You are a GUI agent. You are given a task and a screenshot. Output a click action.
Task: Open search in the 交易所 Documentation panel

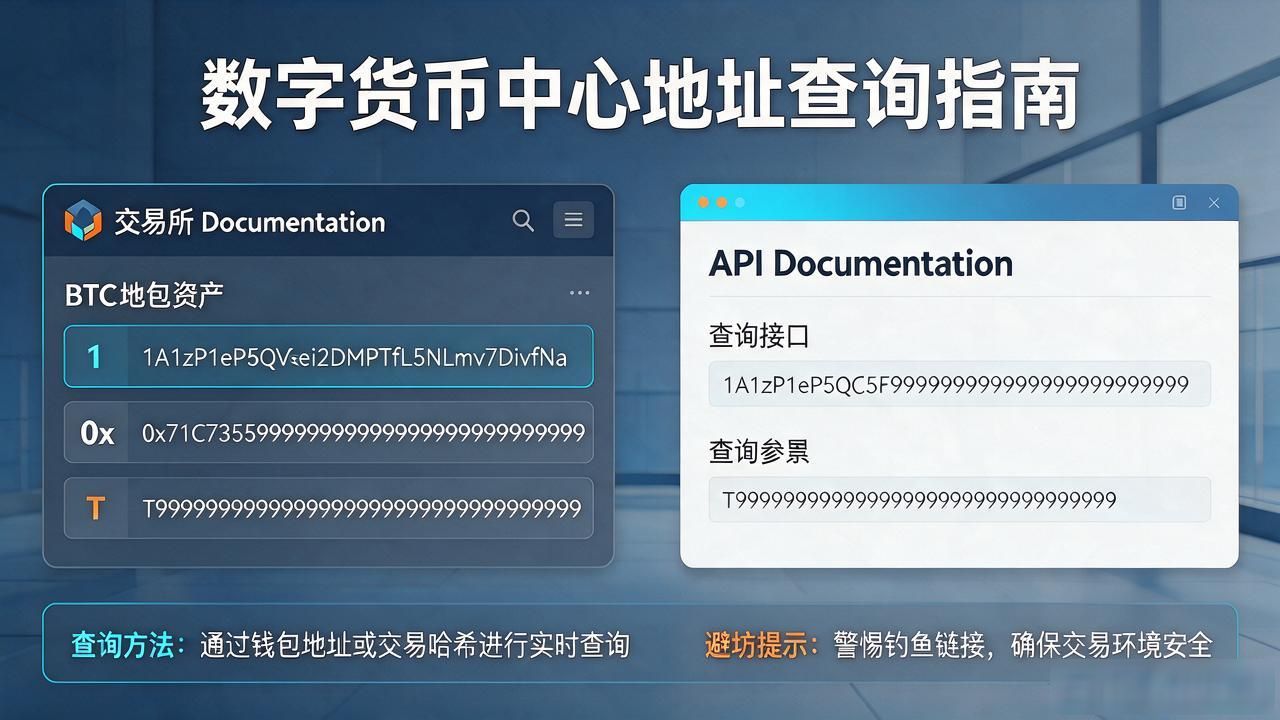[523, 220]
